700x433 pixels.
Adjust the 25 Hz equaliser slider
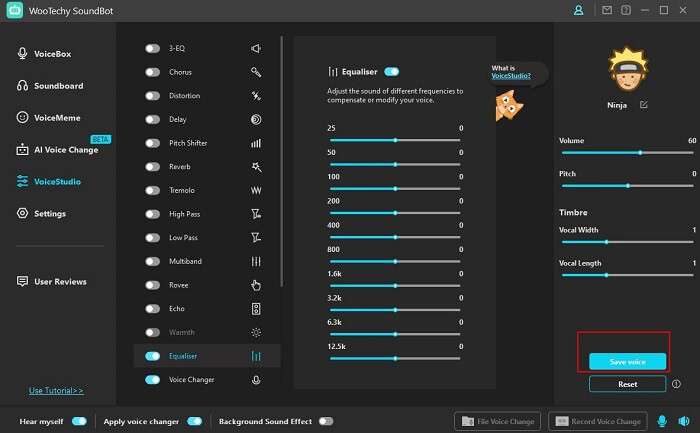point(395,140)
